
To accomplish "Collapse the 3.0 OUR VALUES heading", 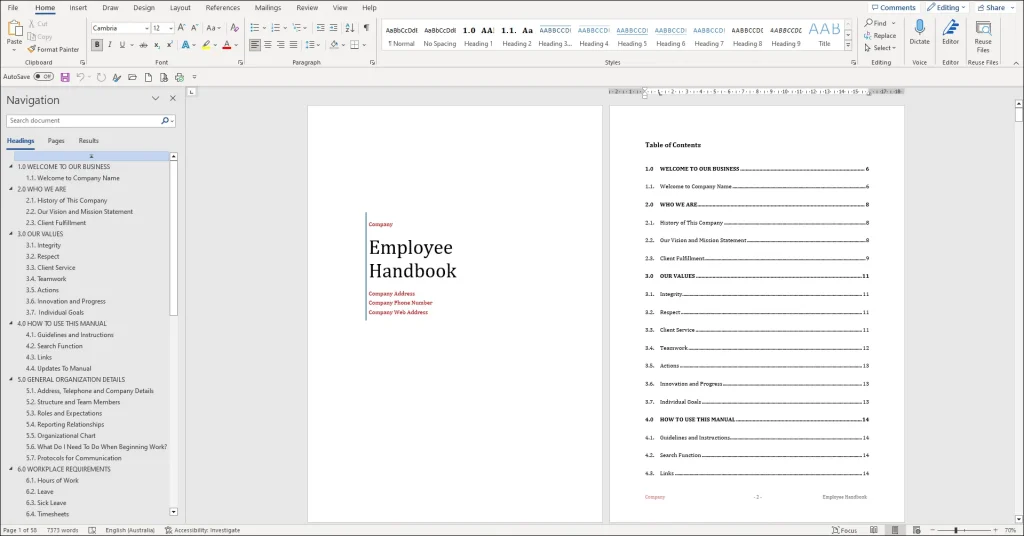I will pyautogui.click(x=11, y=234).
